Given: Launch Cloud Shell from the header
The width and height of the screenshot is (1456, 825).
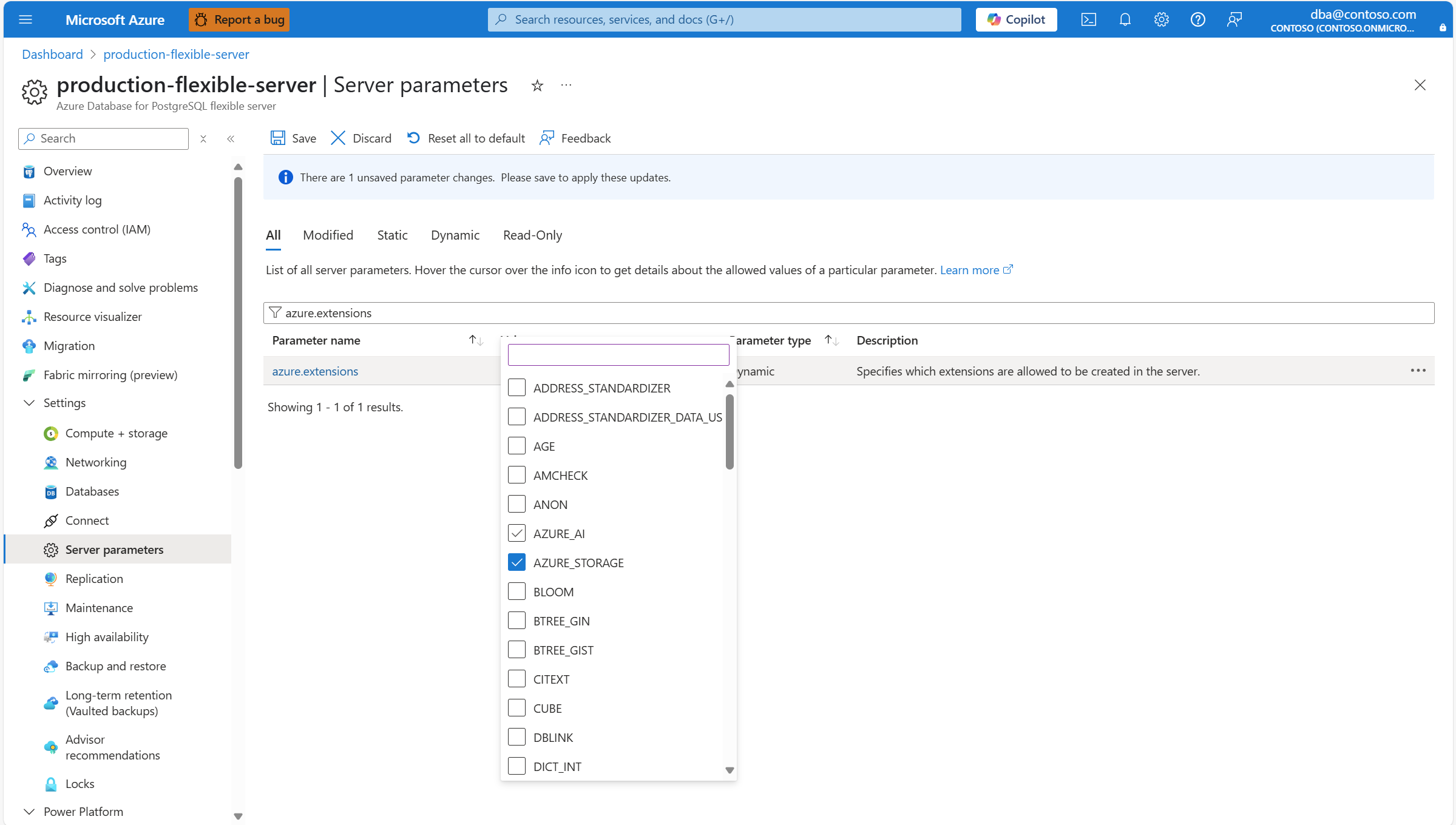Looking at the screenshot, I should (x=1089, y=19).
